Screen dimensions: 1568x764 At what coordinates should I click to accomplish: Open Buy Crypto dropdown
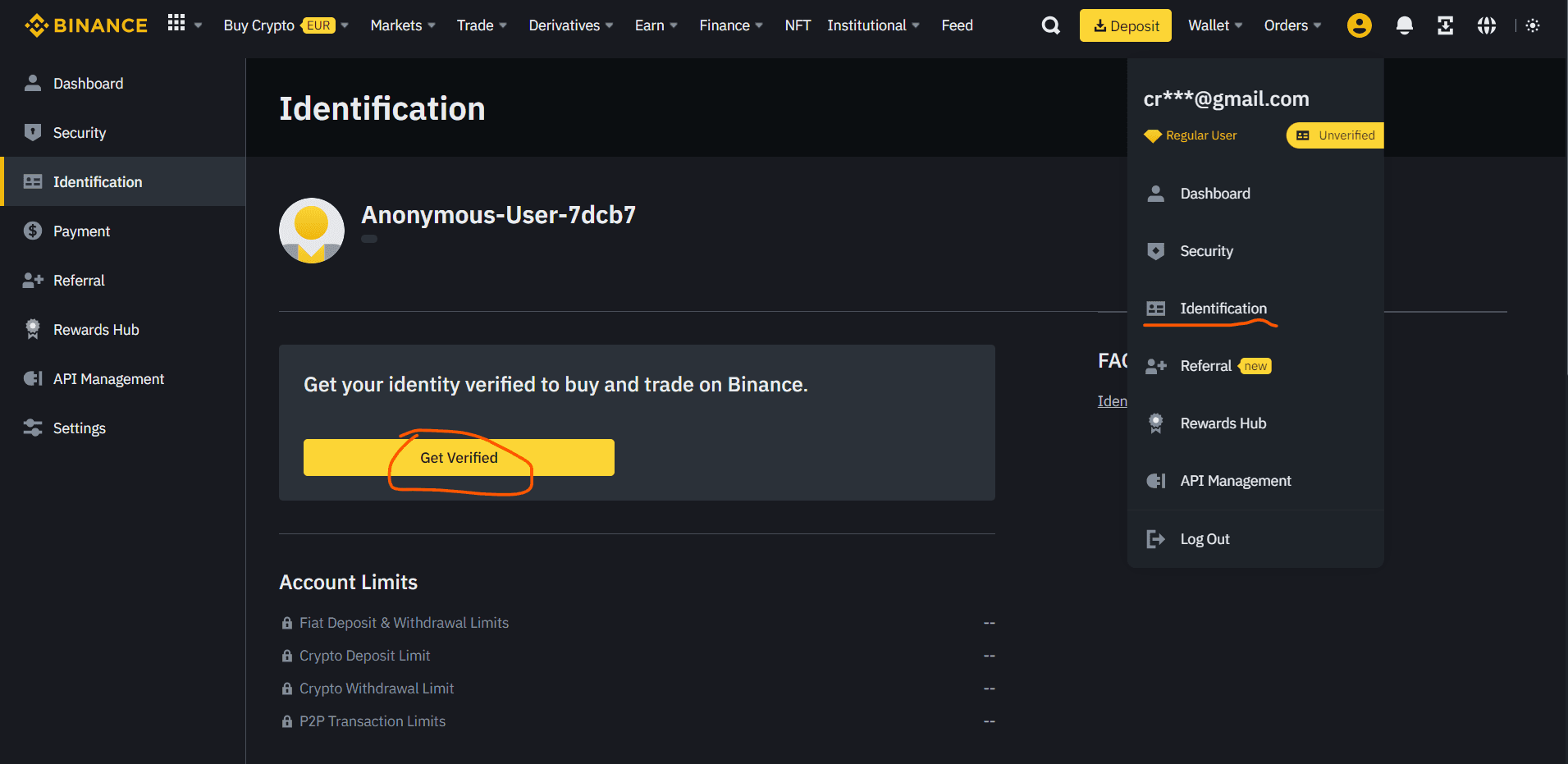pos(286,25)
